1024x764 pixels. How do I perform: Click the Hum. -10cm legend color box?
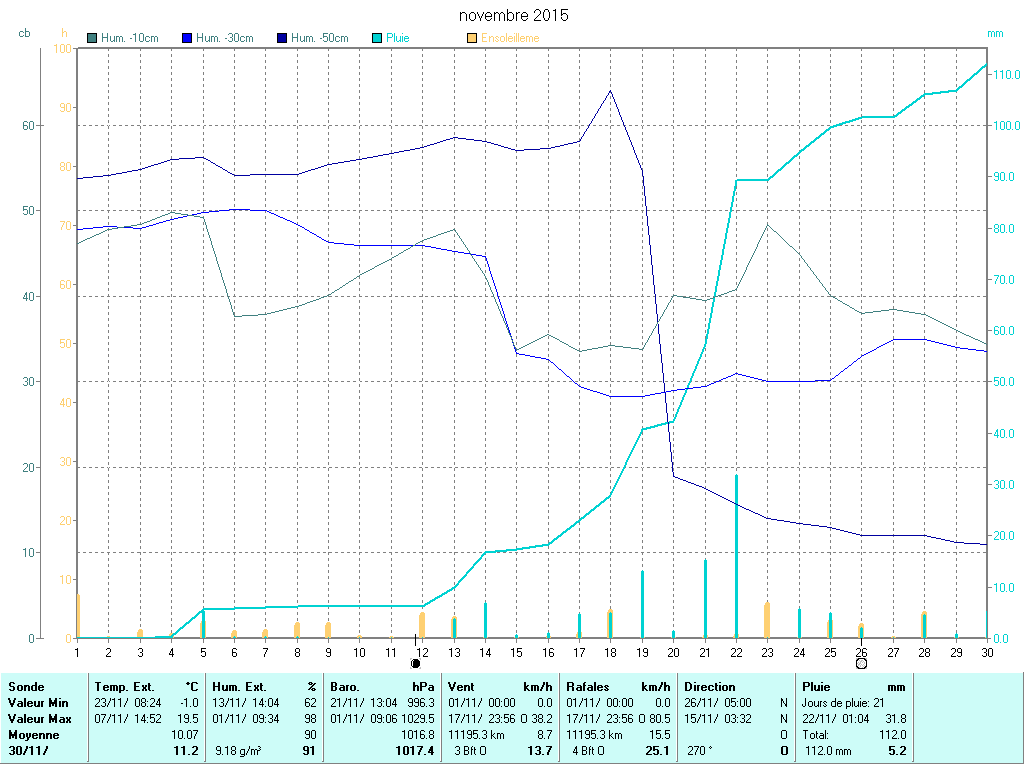[x=93, y=38]
